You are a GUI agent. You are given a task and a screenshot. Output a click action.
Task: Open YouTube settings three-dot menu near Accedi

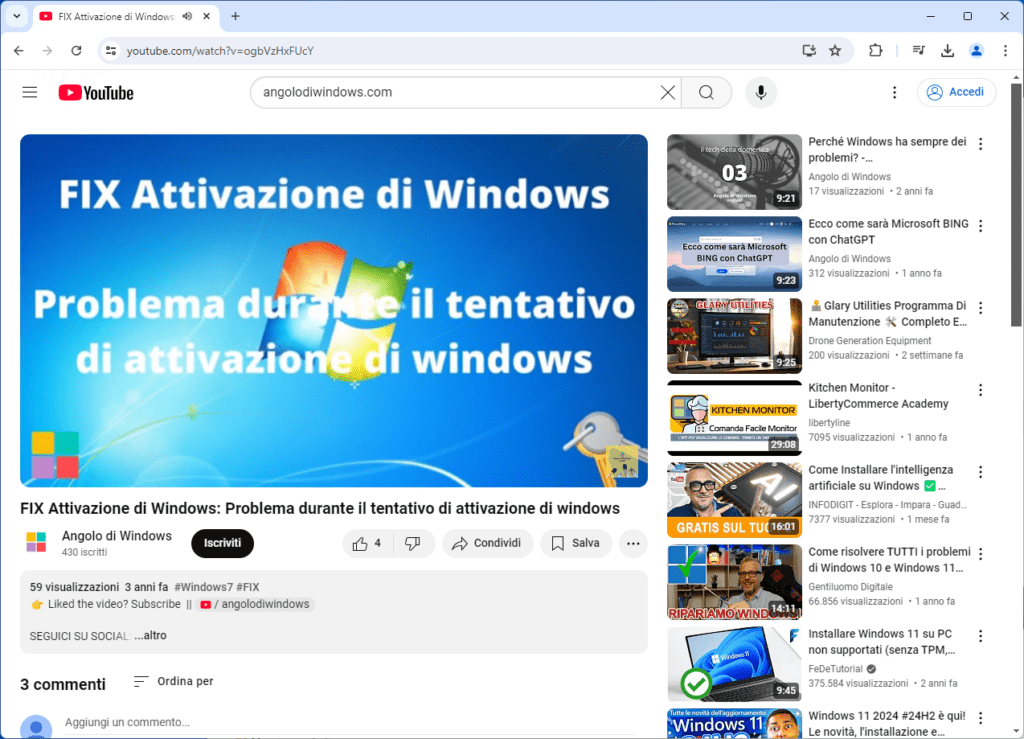(895, 93)
